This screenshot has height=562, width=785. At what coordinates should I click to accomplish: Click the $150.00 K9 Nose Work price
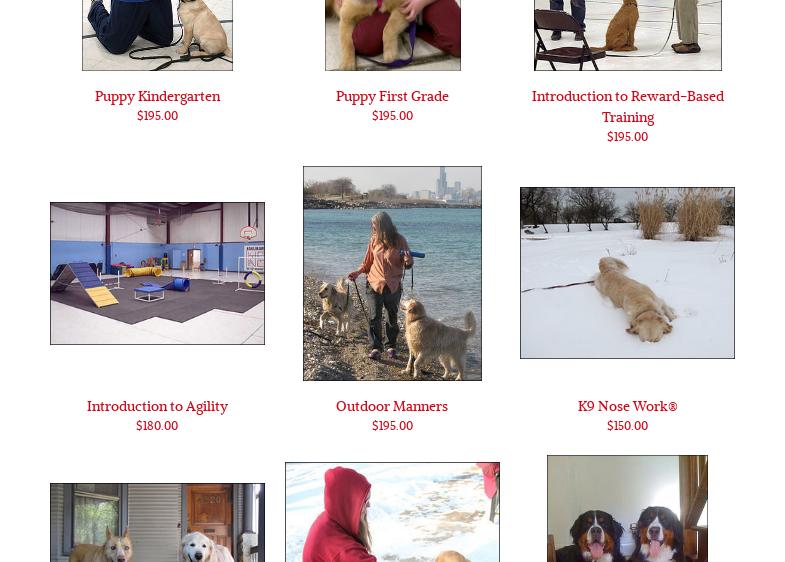coord(627,426)
